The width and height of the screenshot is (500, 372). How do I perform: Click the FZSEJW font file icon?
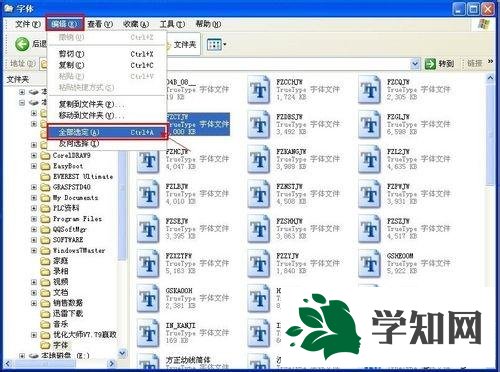pos(148,229)
